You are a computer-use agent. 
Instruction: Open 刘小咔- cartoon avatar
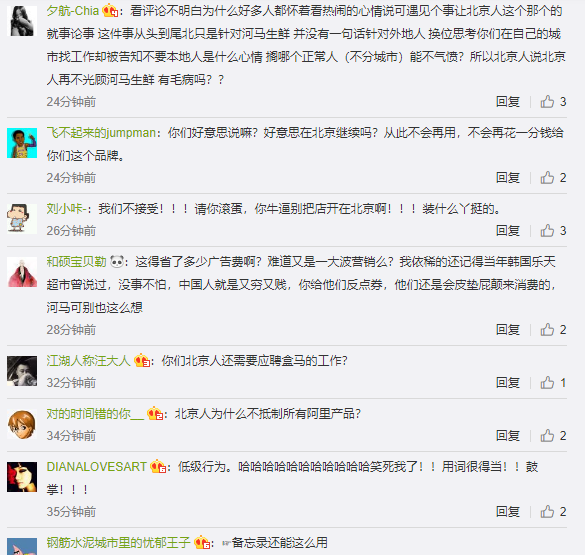click(x=22, y=219)
